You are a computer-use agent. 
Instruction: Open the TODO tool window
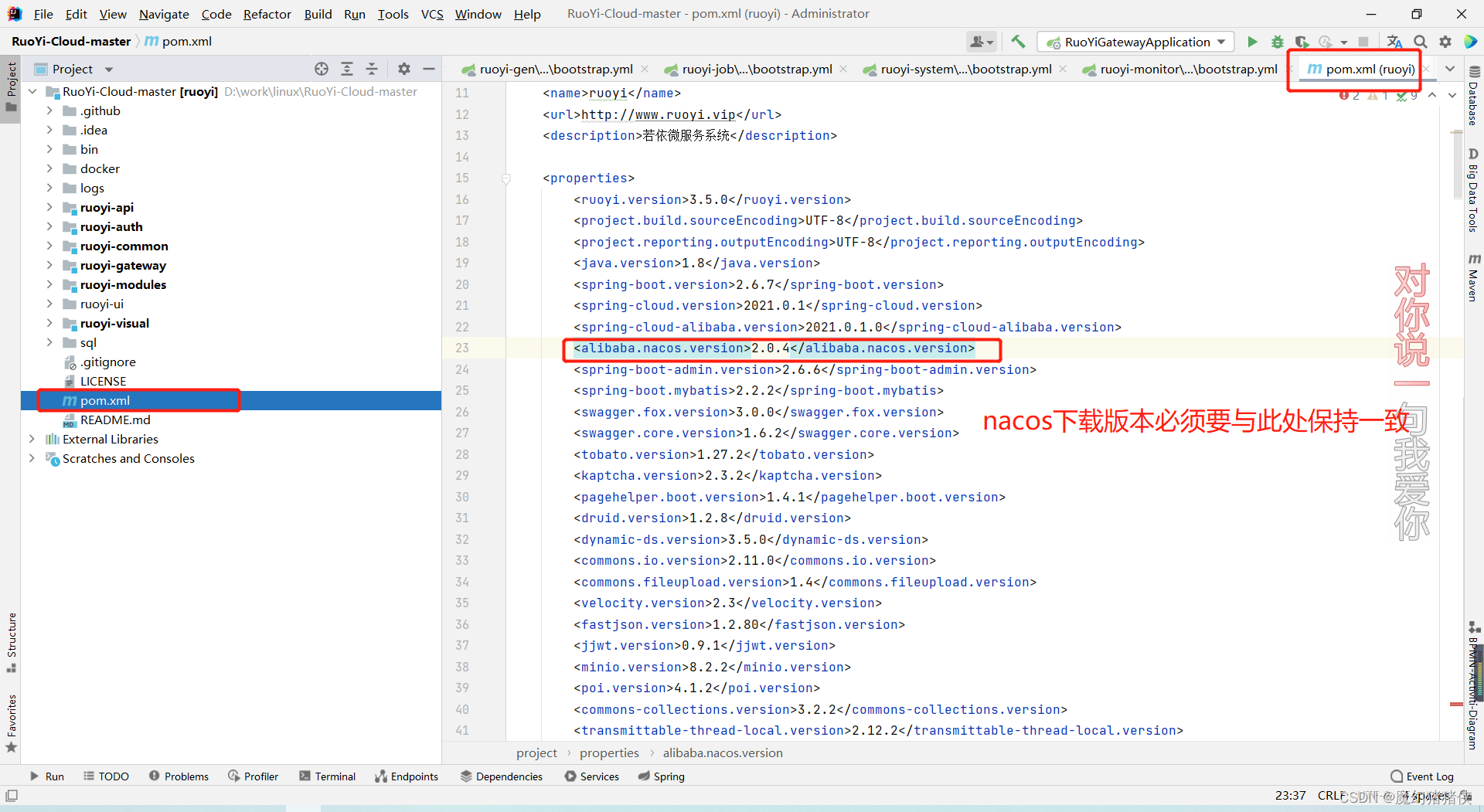pos(106,776)
